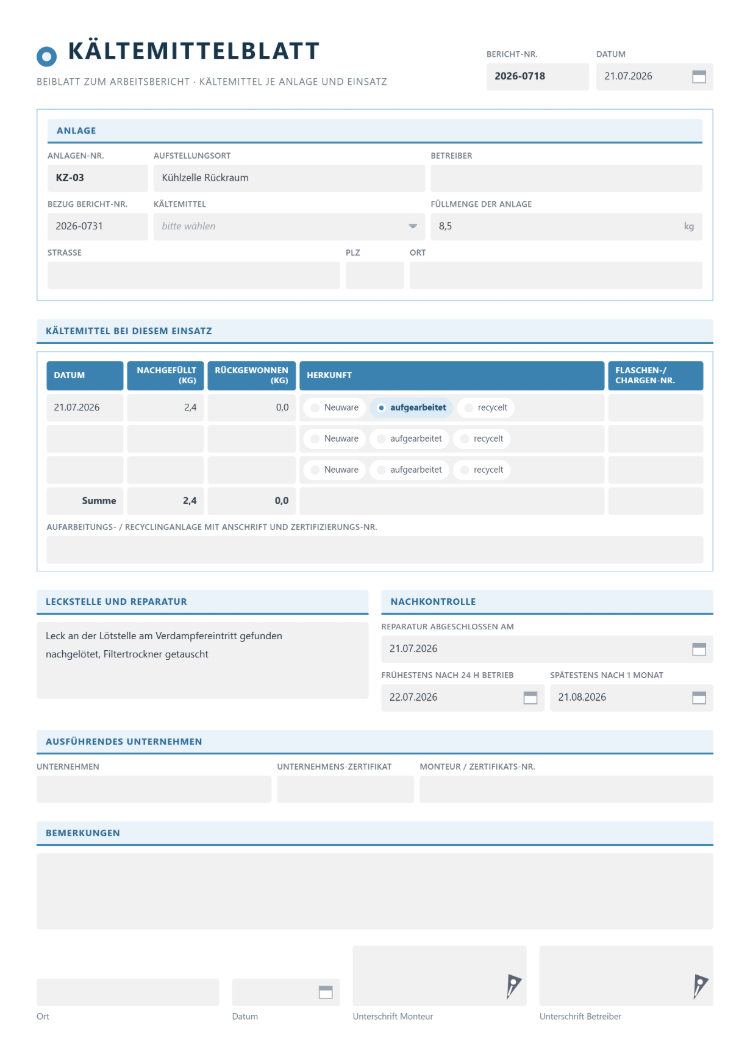Pick aufgearbeitet in the third table row
The width and height of the screenshot is (750, 1060).
click(x=409, y=470)
